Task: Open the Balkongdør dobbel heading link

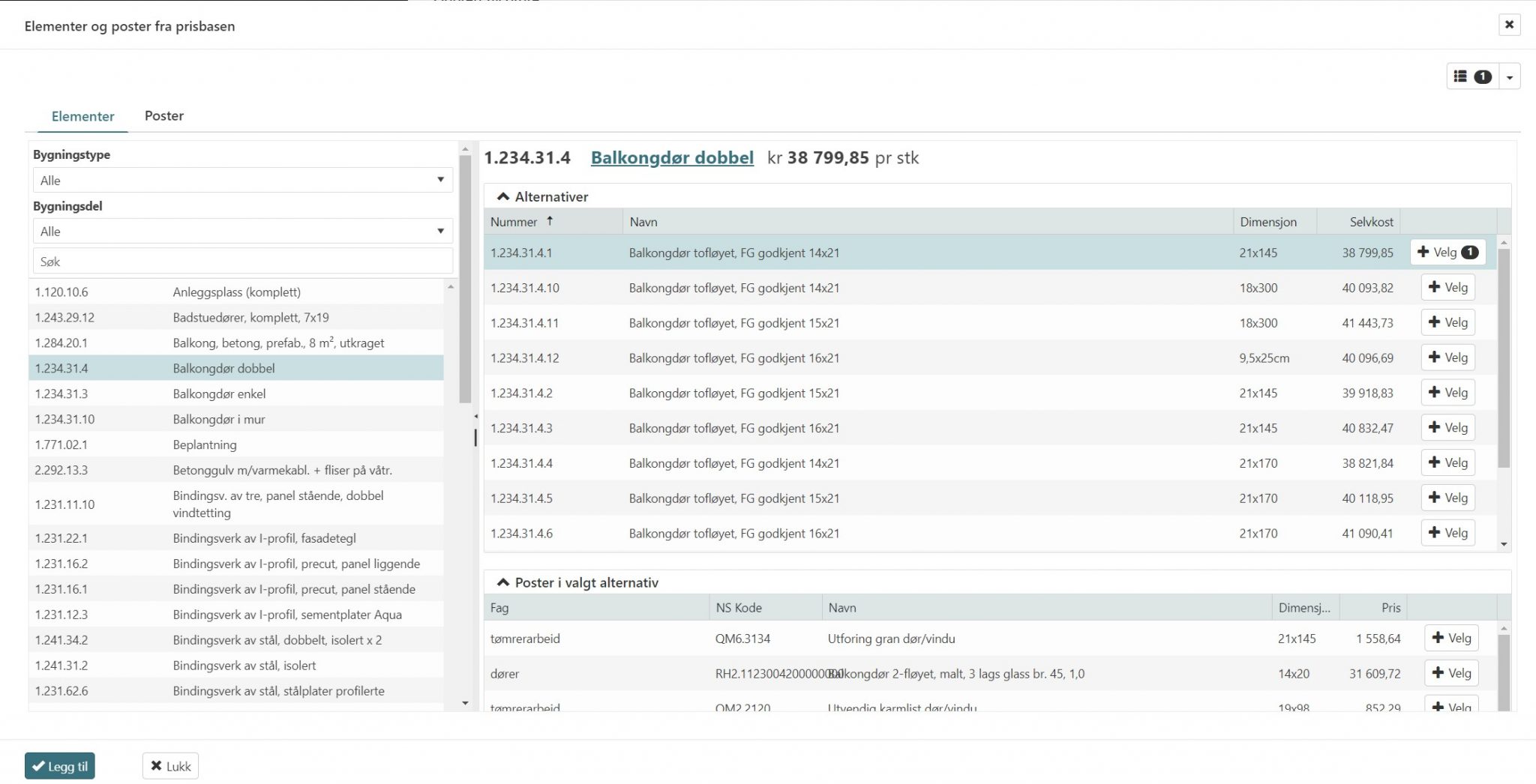Action: click(x=672, y=157)
